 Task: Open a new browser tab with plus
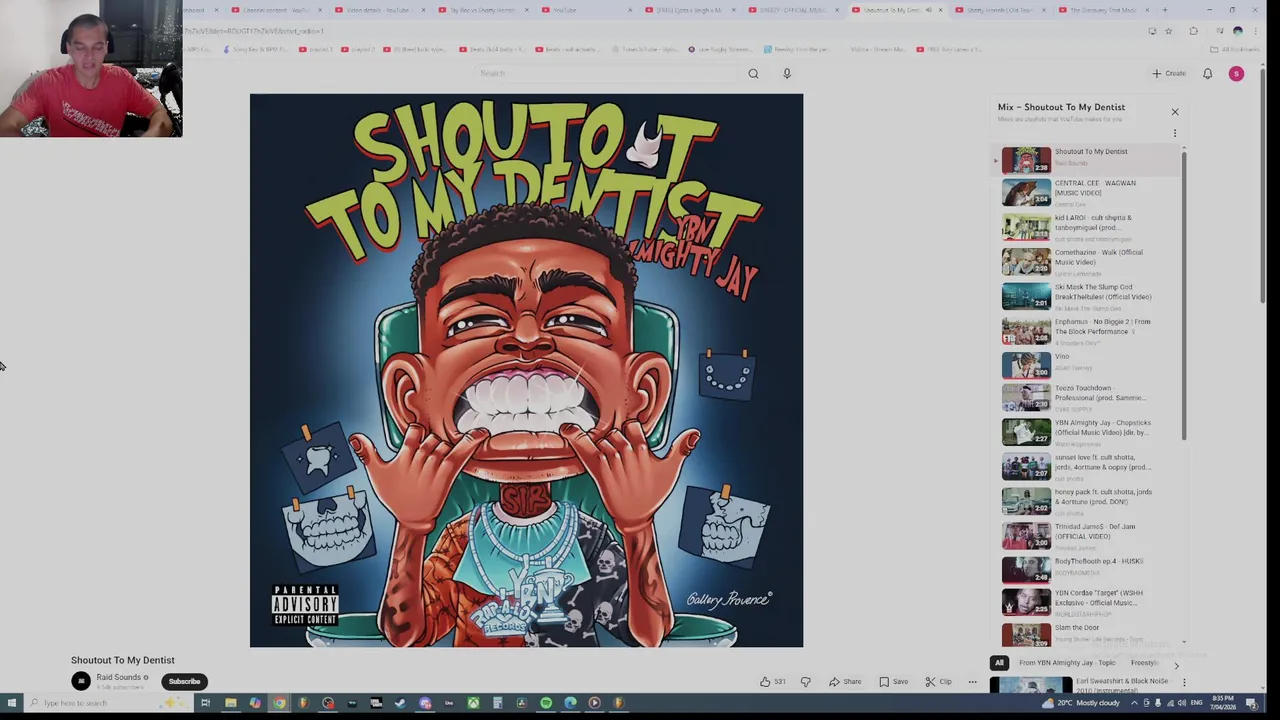pyautogui.click(x=1164, y=10)
